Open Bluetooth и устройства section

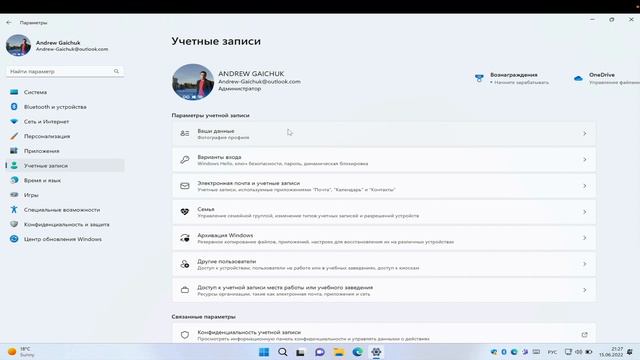(65, 107)
